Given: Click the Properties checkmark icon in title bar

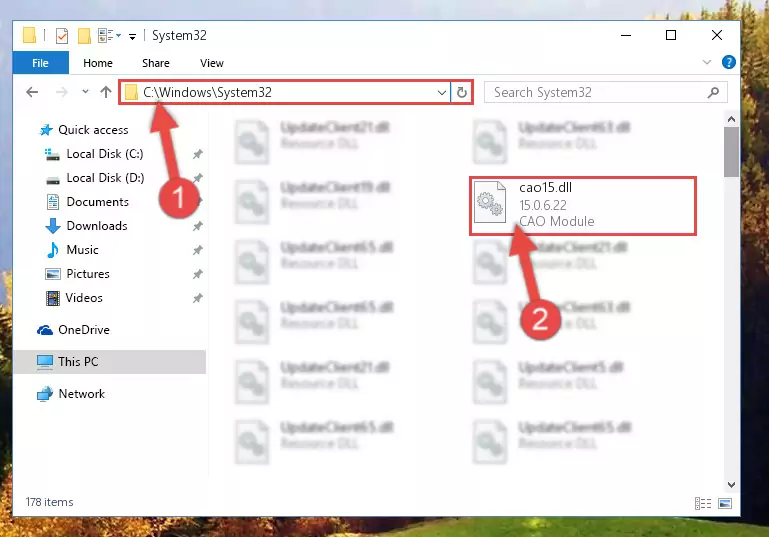Looking at the screenshot, I should (x=62, y=36).
